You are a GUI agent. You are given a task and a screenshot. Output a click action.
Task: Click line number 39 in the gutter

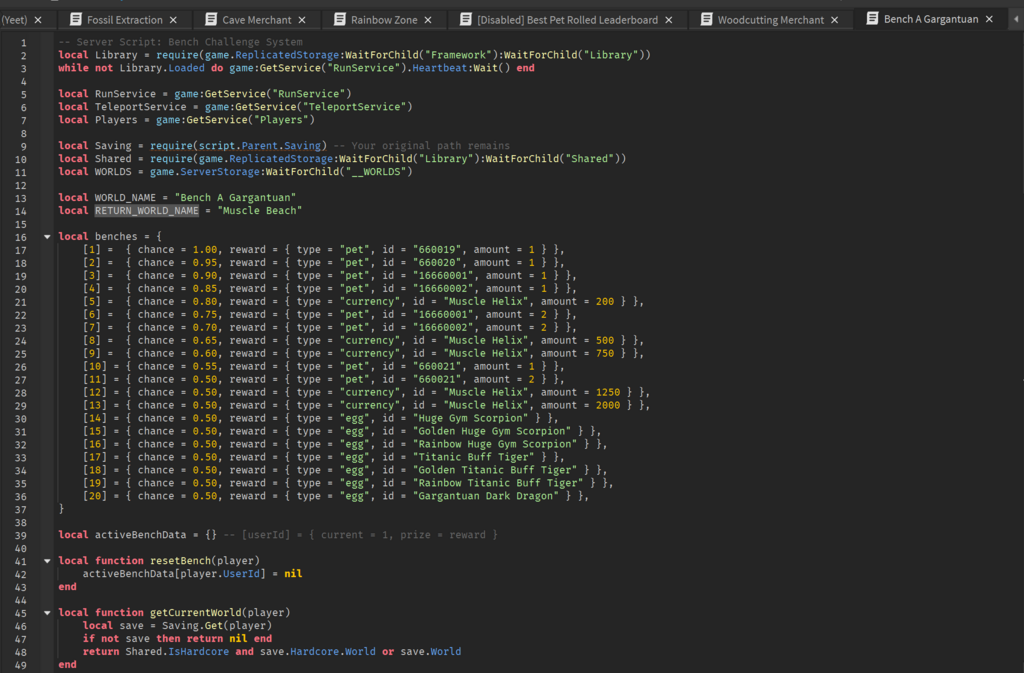click(22, 535)
